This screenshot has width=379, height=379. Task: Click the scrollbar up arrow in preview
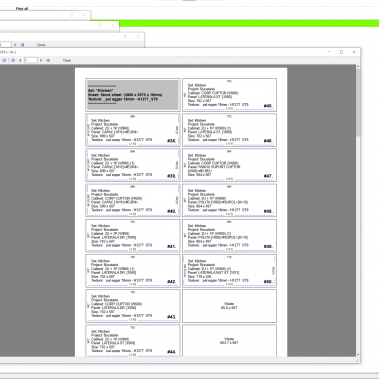tap(358, 67)
